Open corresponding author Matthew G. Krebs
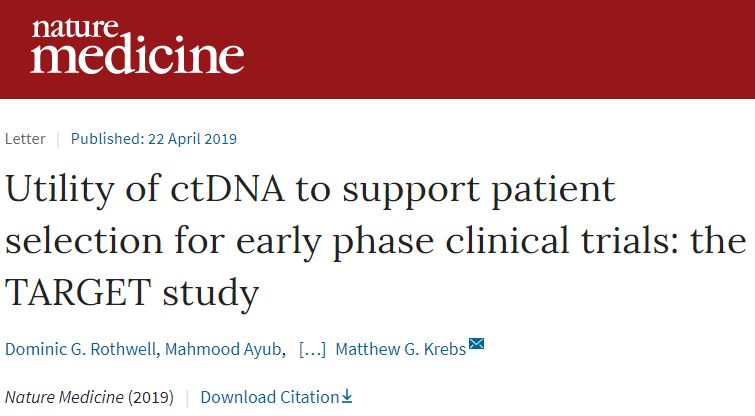This screenshot has height=416, width=755. click(x=400, y=348)
